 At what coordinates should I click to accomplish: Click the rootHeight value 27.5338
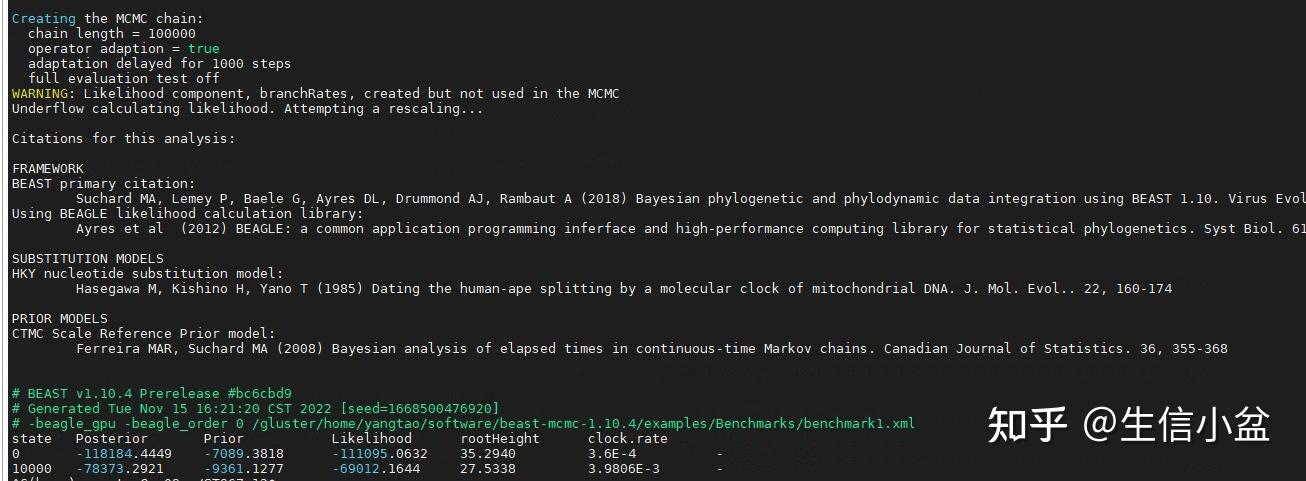[487, 468]
